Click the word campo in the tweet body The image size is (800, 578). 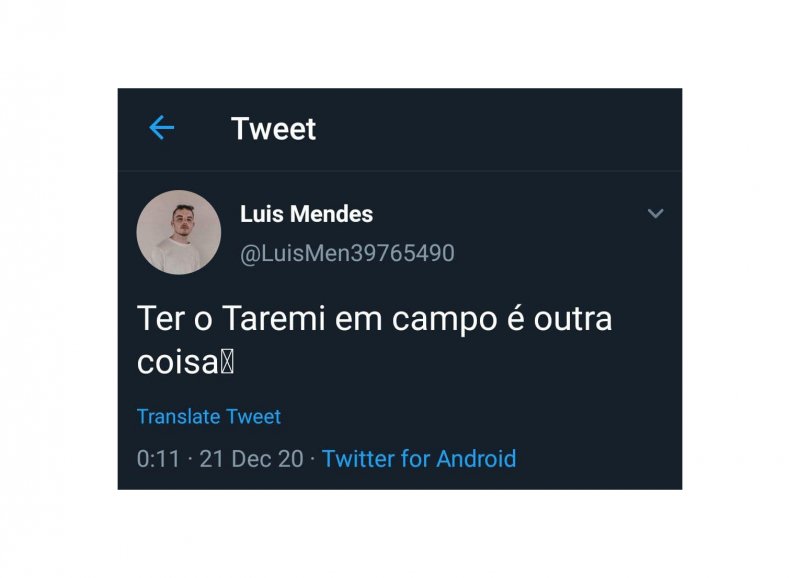[444, 321]
